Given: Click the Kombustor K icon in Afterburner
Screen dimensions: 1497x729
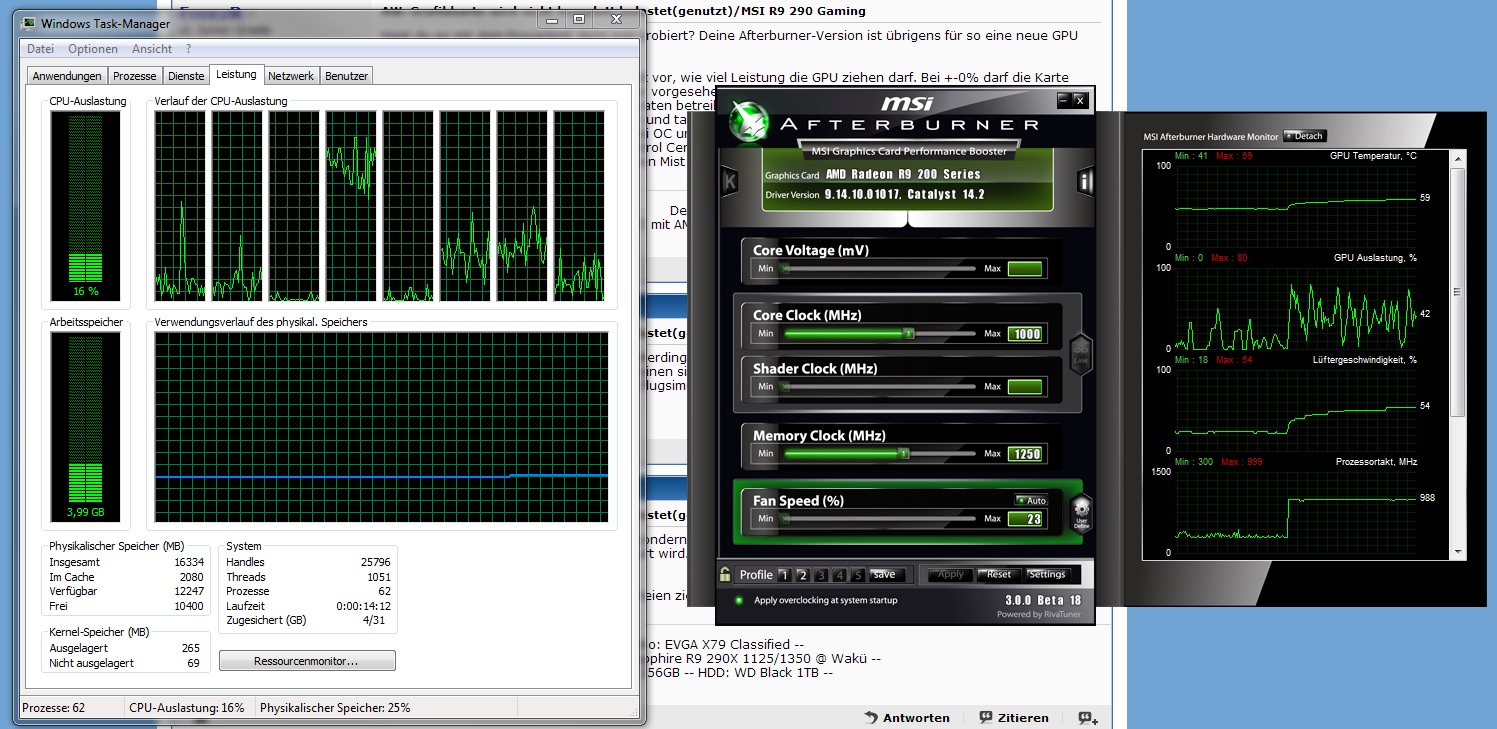Looking at the screenshot, I should click(x=729, y=181).
